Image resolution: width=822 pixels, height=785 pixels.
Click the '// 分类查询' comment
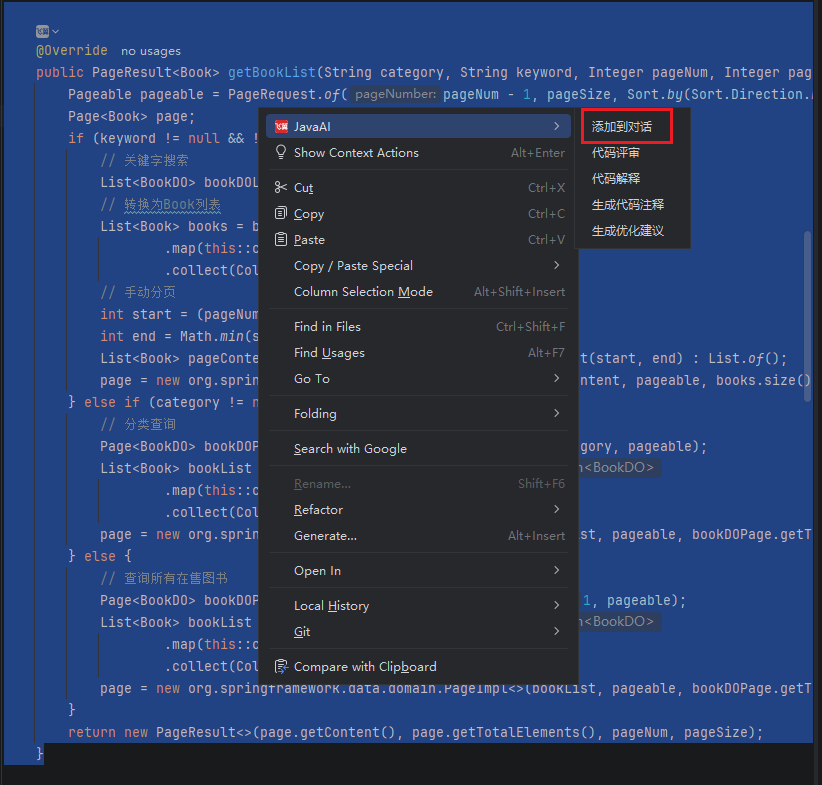138,424
